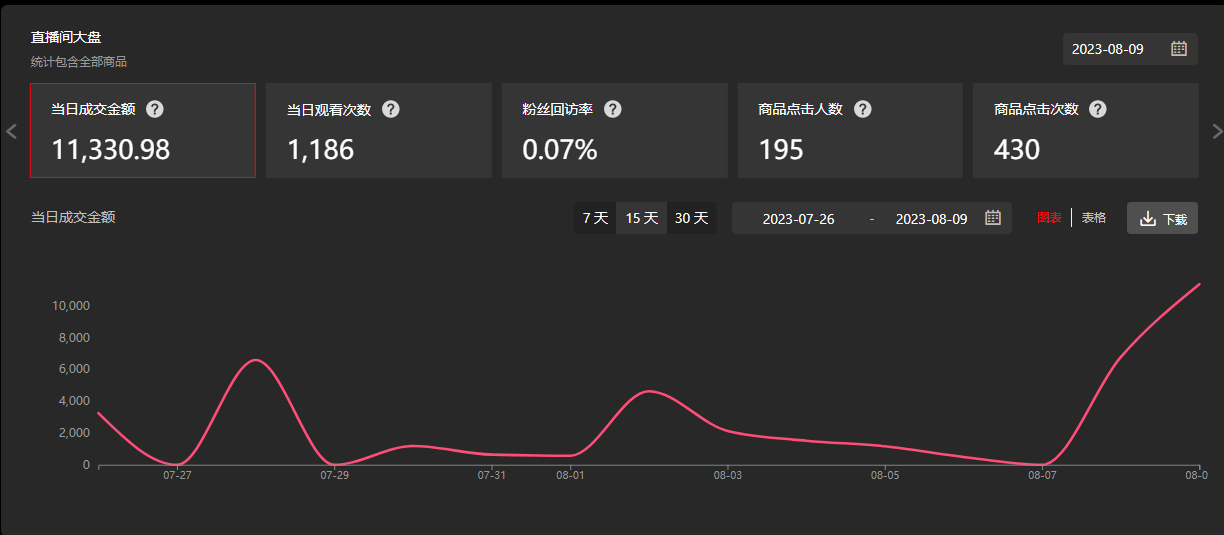
Task: Select the 15 天 time range
Action: pyautogui.click(x=642, y=218)
